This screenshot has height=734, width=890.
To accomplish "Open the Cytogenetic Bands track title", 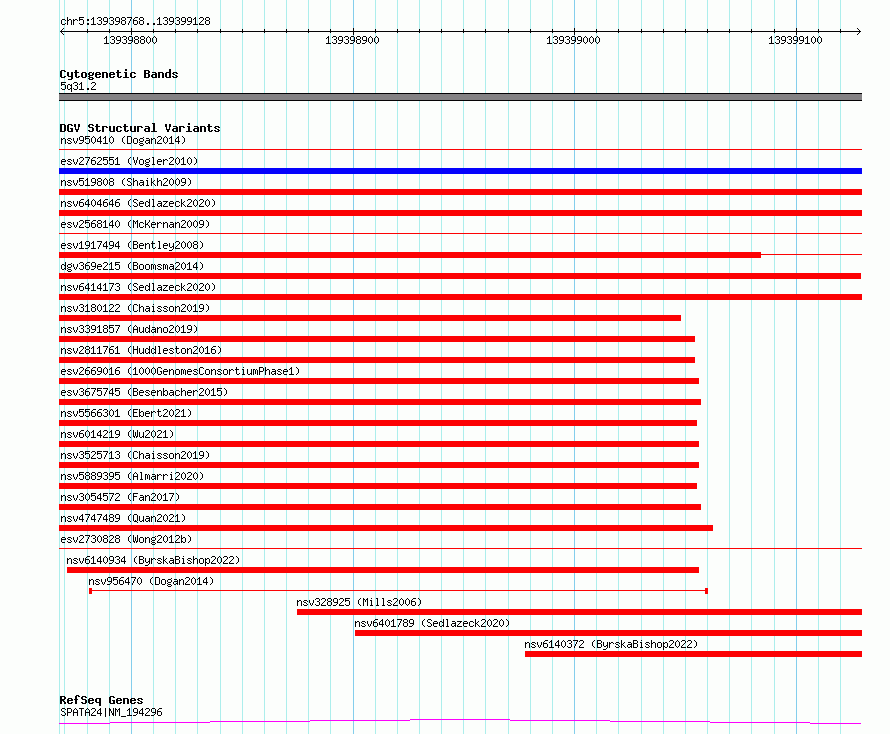I will click(x=119, y=74).
